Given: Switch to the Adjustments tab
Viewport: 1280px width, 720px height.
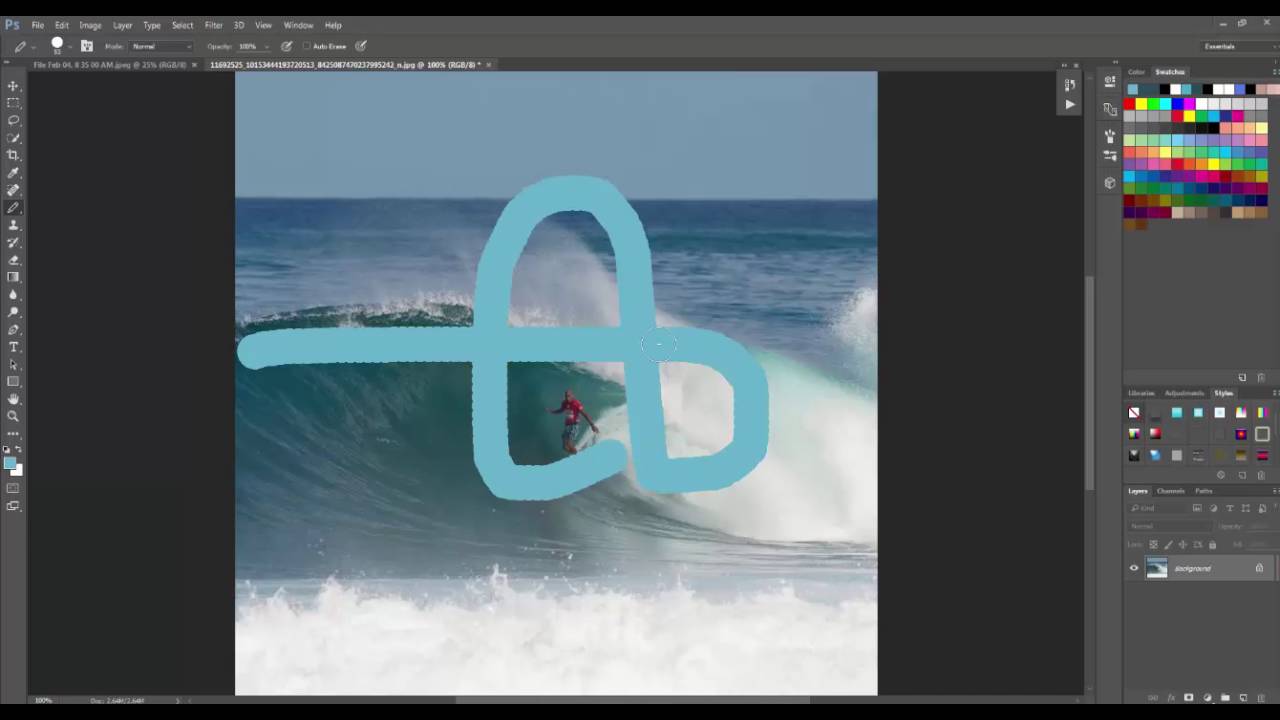Looking at the screenshot, I should click(1184, 393).
